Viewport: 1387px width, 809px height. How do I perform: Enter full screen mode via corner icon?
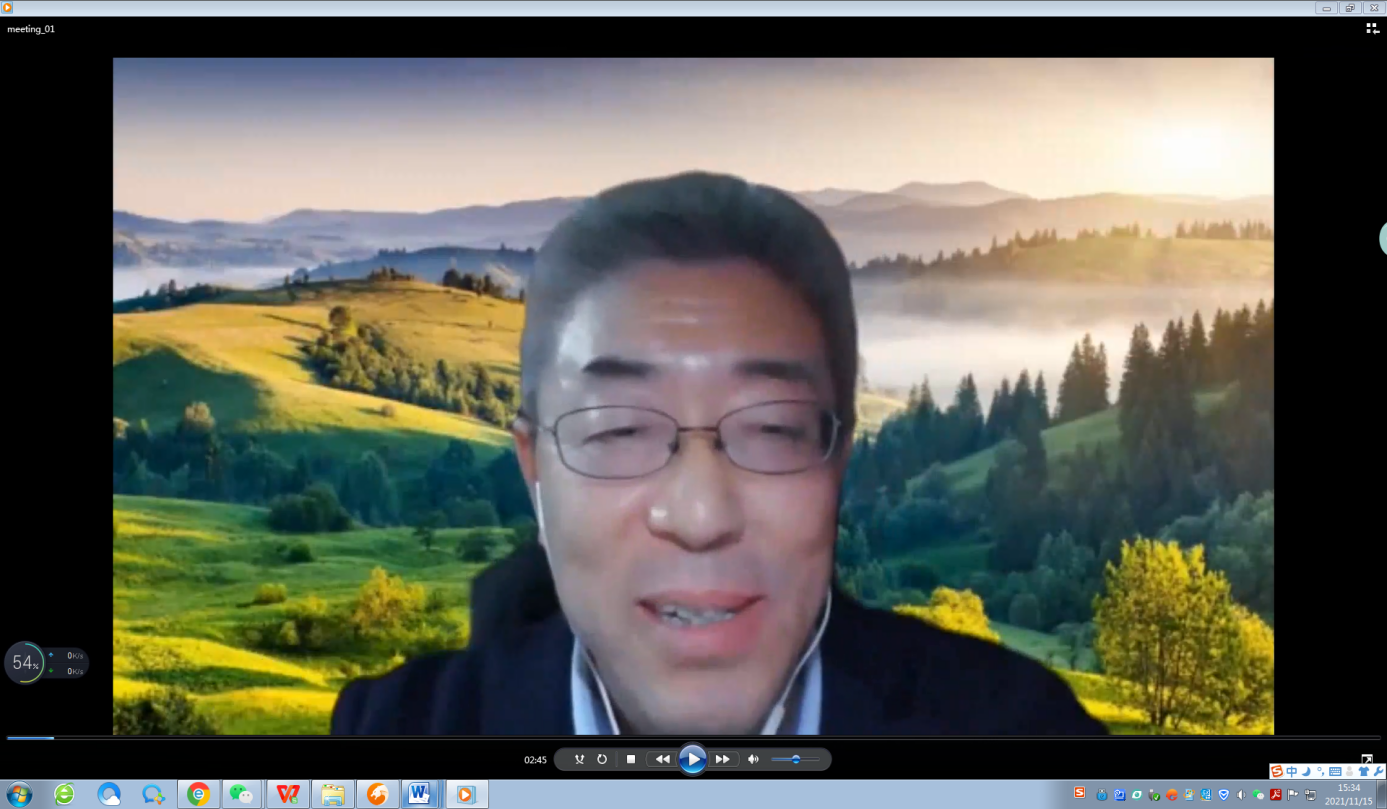[x=1367, y=760]
